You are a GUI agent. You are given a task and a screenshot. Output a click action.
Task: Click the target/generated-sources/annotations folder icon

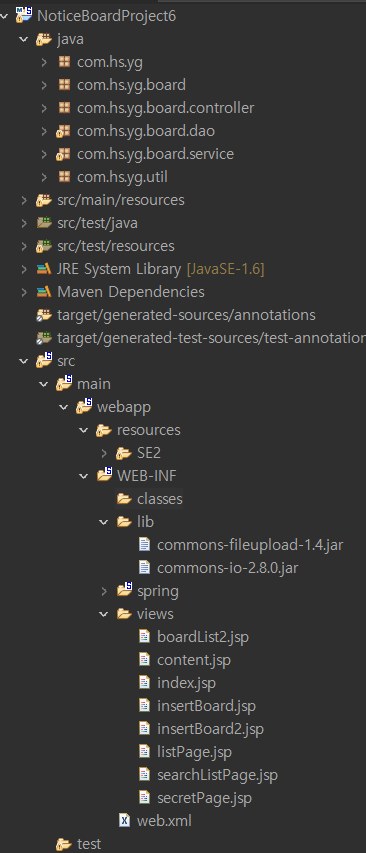click(44, 315)
